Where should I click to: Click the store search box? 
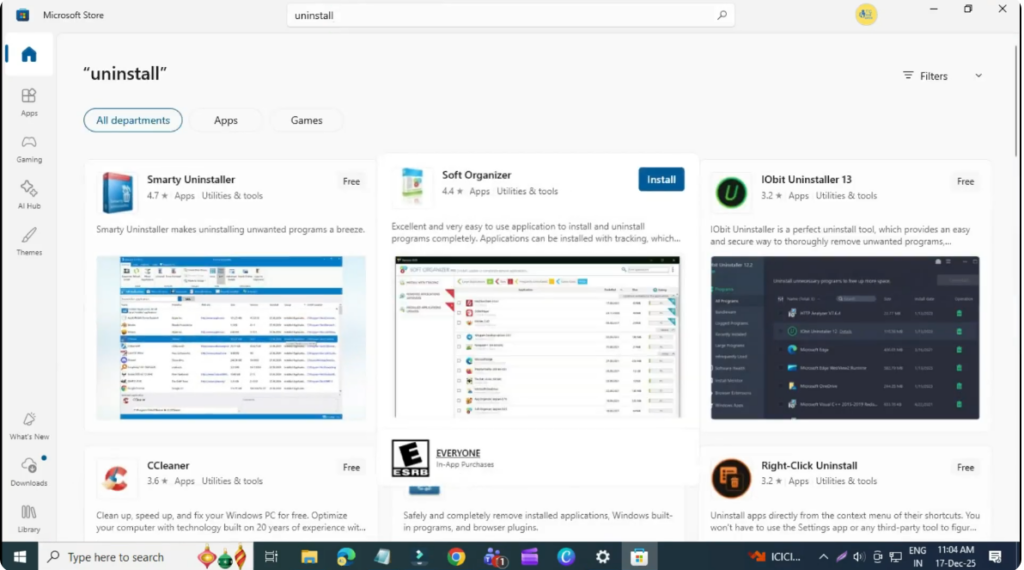[500, 15]
